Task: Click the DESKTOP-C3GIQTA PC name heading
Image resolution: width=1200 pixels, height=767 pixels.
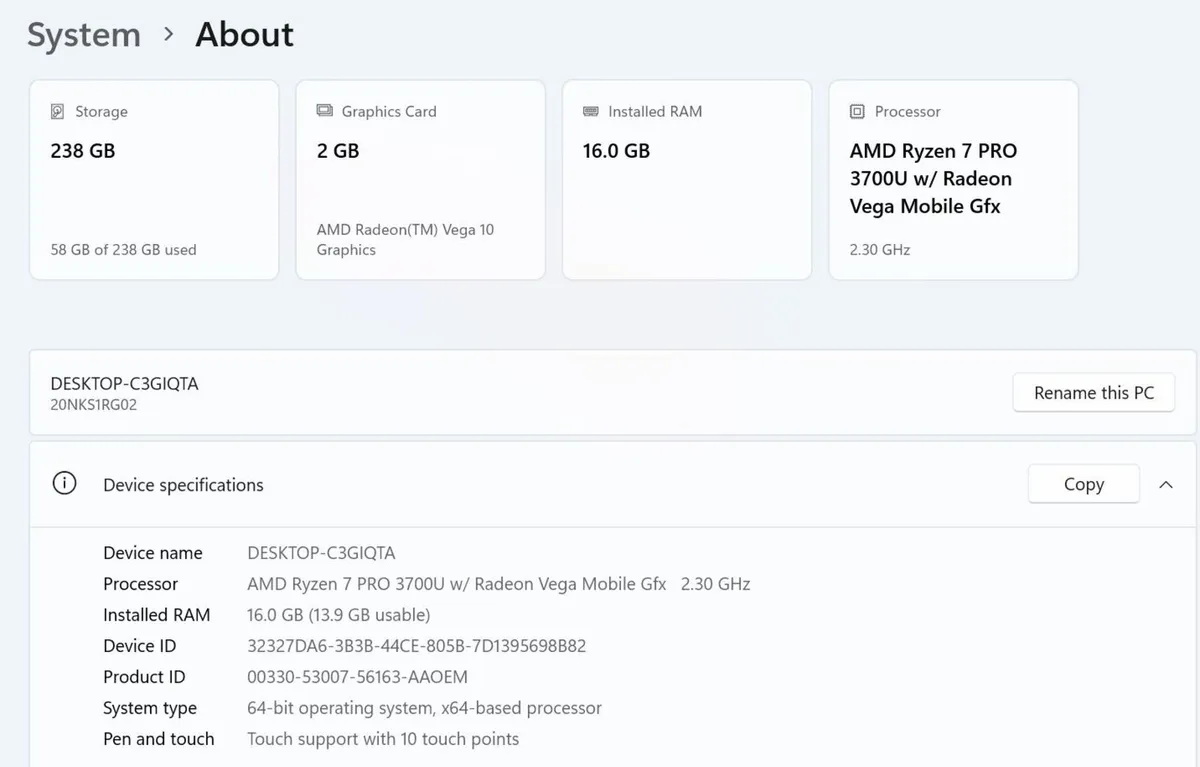Action: tap(124, 384)
